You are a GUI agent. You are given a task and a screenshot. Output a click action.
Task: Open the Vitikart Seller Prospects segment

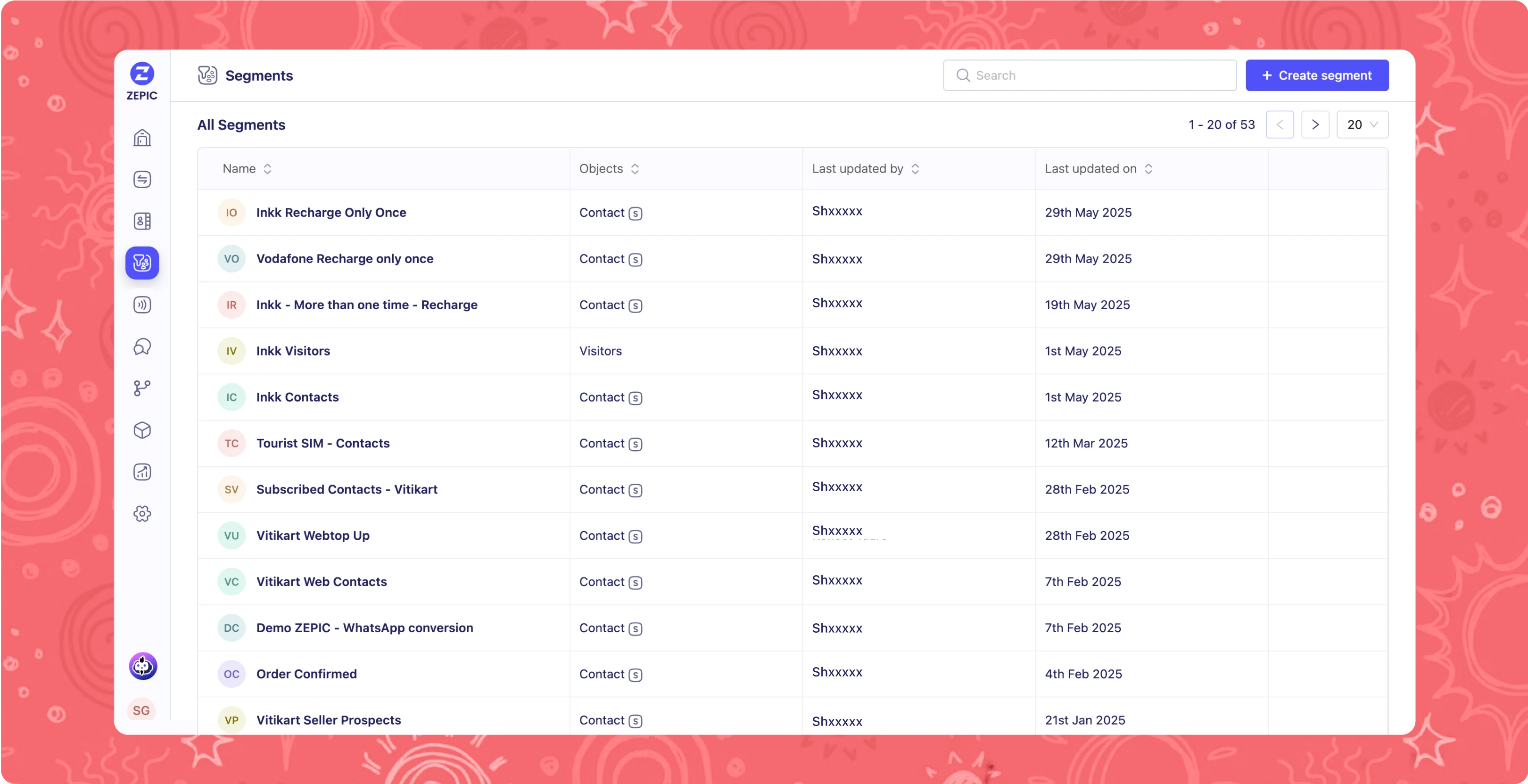tap(328, 720)
